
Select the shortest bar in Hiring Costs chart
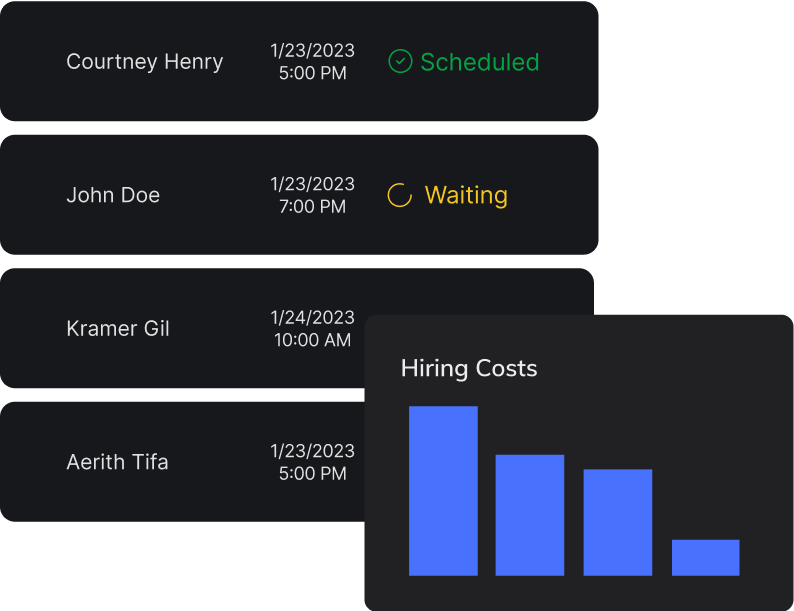(x=705, y=557)
